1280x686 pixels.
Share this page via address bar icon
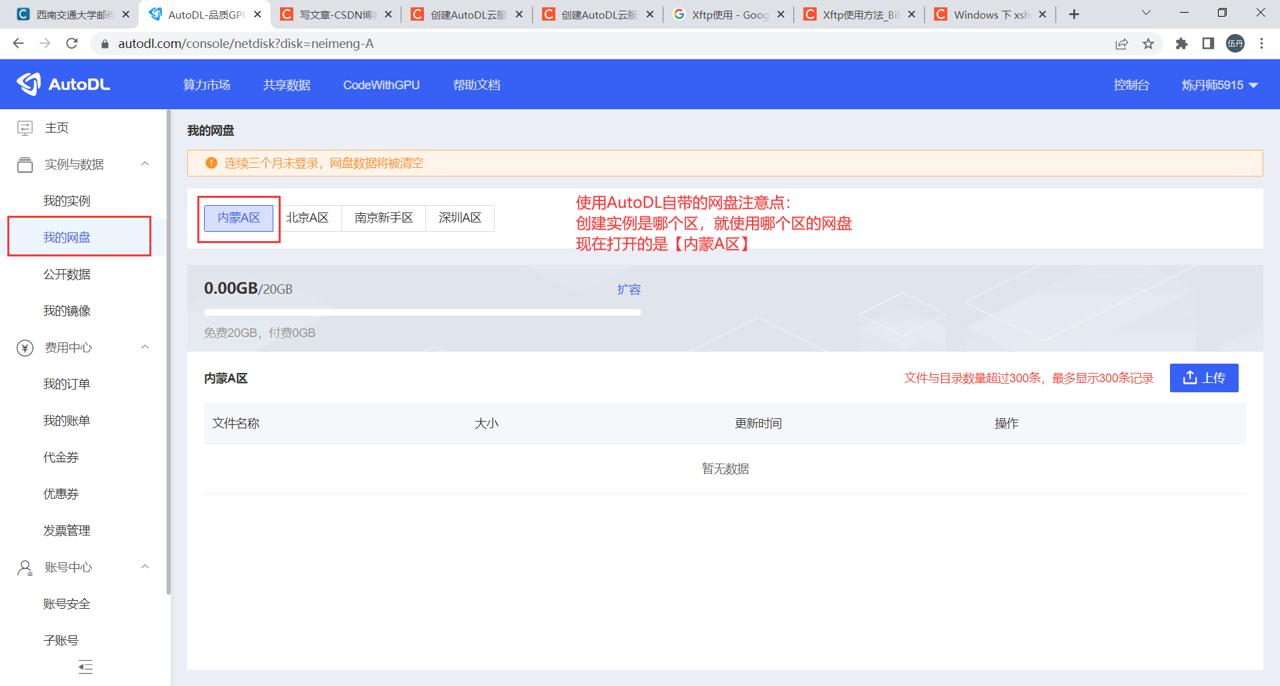tap(1122, 44)
